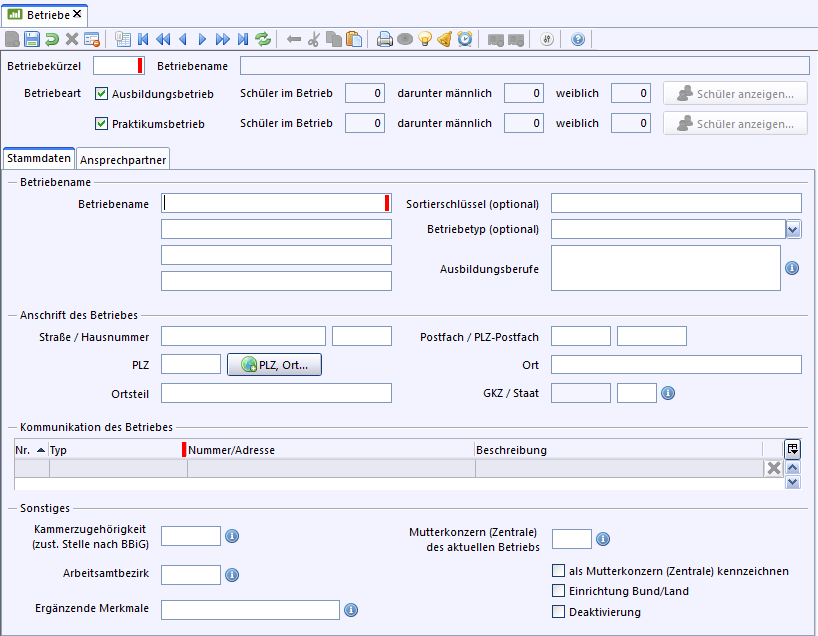Select the Betriebe window tab
The image size is (818, 636).
46,14
